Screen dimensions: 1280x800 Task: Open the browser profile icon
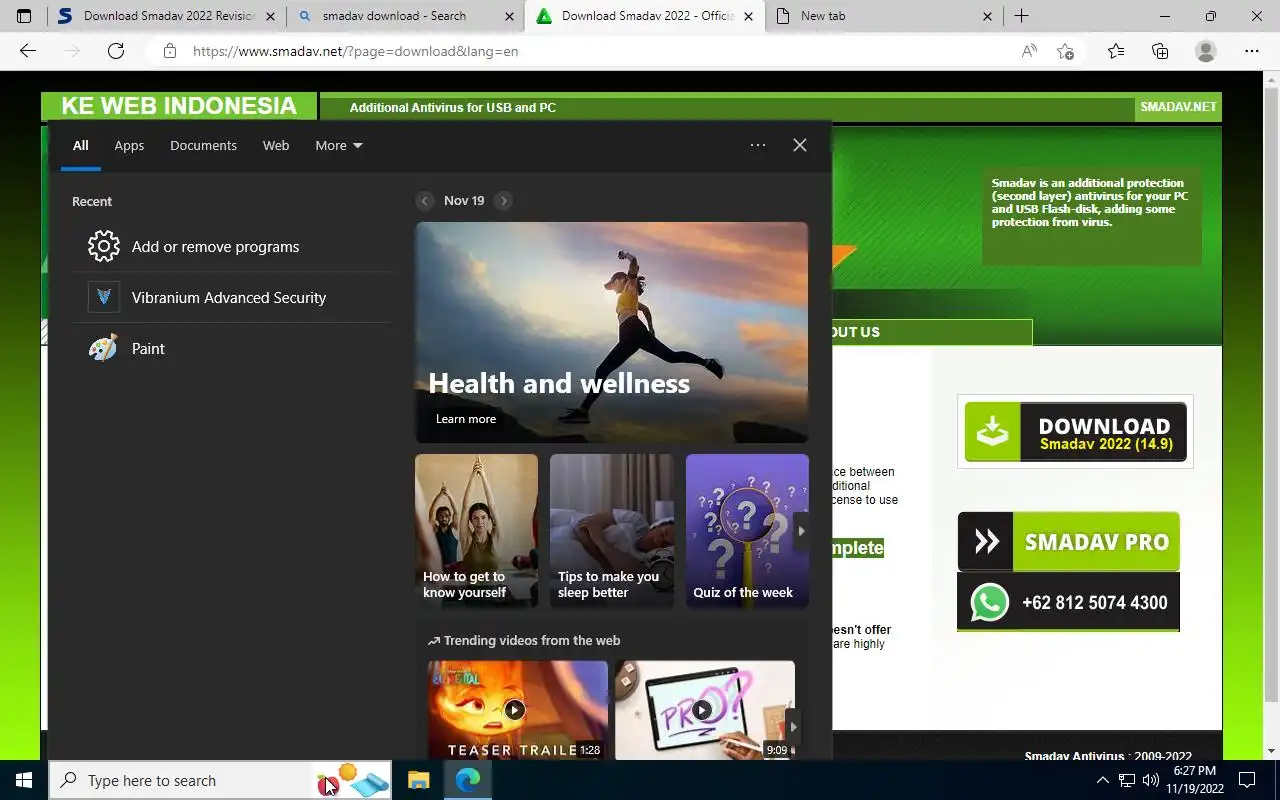coord(1206,51)
